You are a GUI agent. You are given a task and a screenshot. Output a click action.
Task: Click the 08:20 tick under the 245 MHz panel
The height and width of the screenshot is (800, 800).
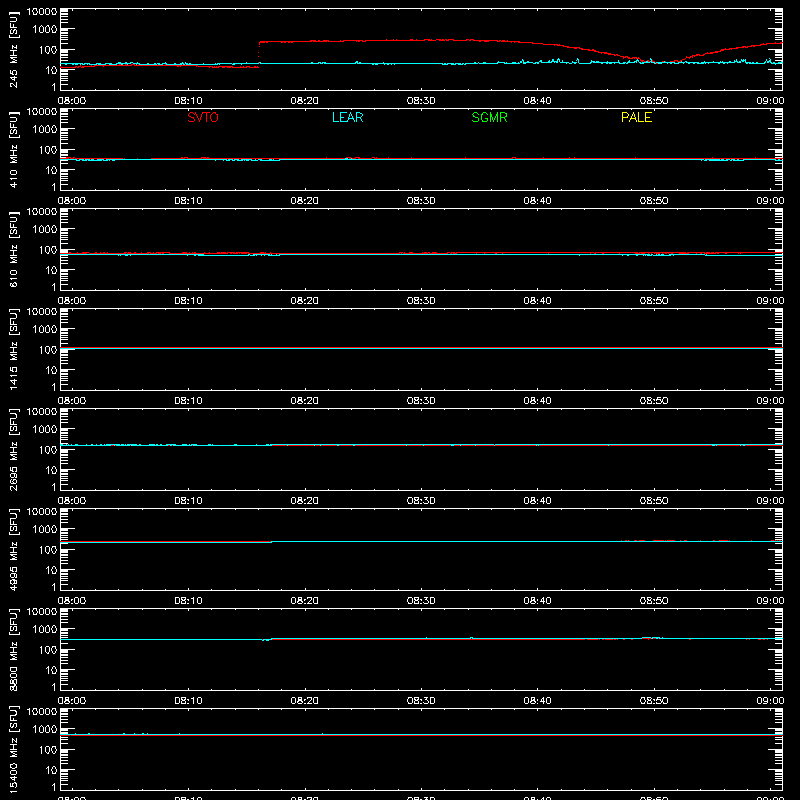tap(305, 101)
